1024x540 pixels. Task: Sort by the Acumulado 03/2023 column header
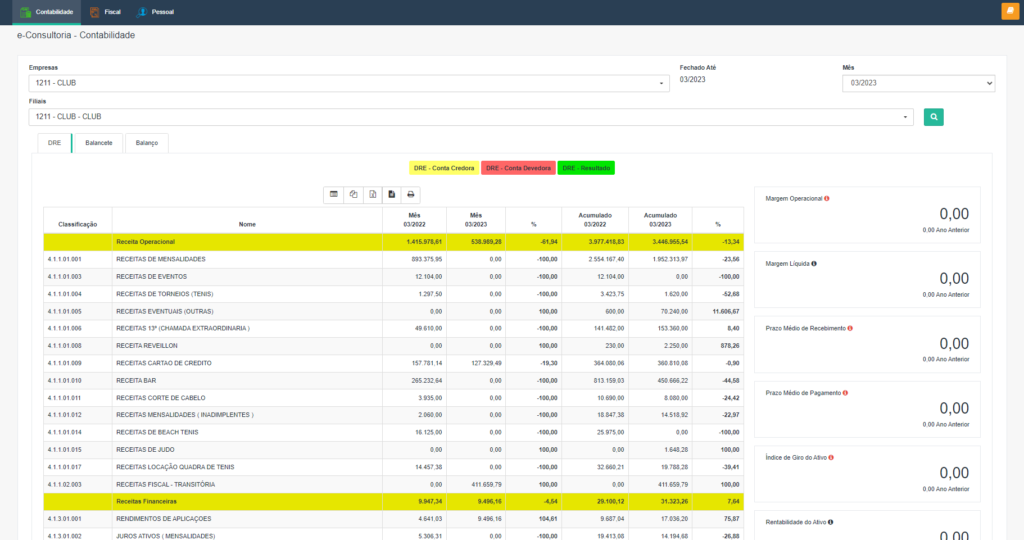pyautogui.click(x=660, y=221)
